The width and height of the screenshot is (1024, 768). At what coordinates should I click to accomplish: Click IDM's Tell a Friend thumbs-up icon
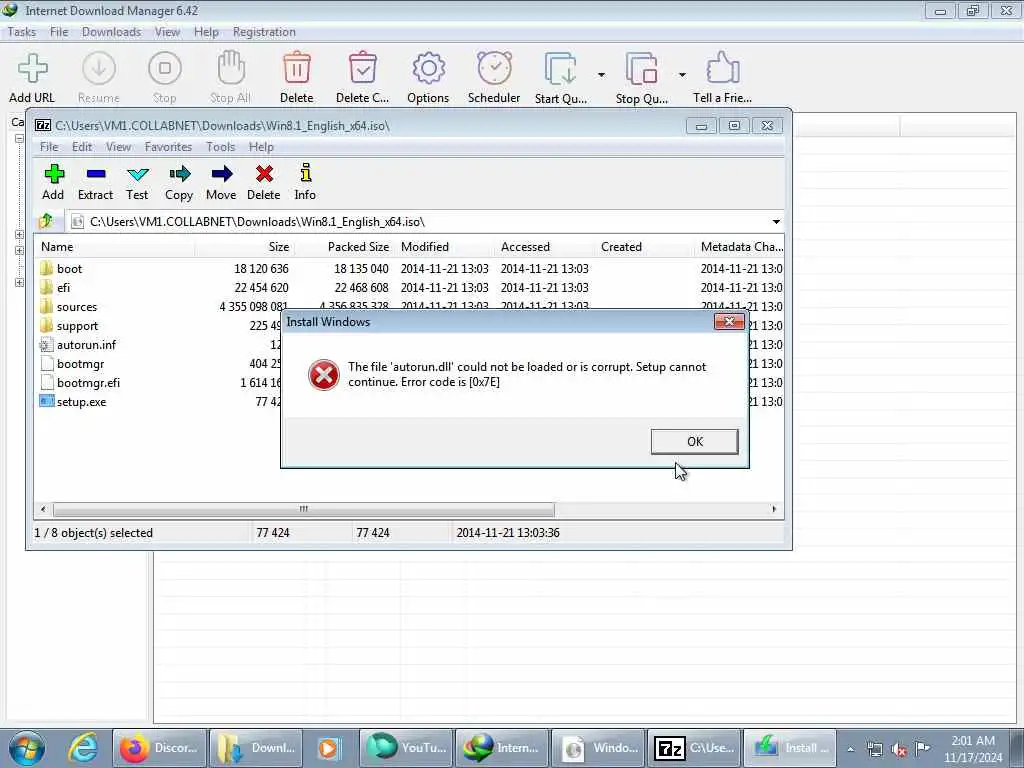tap(722, 68)
